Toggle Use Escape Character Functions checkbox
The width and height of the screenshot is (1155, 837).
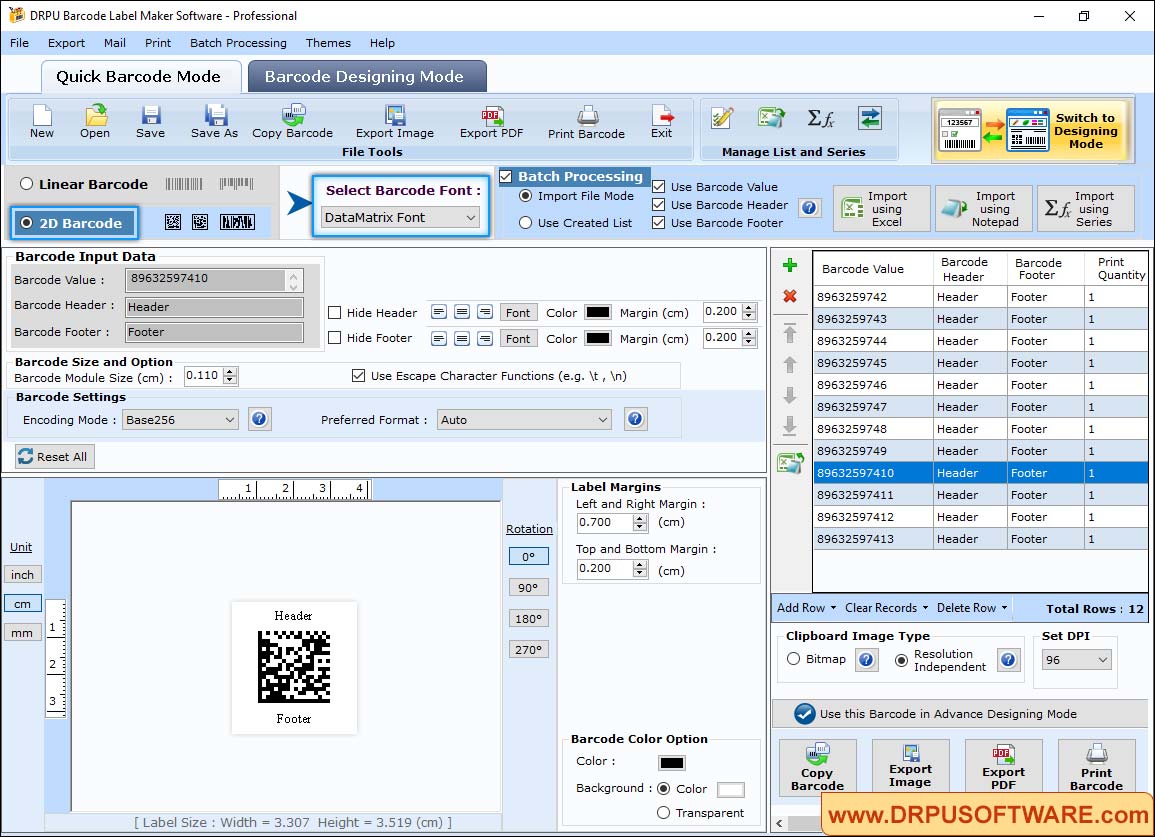[x=359, y=376]
